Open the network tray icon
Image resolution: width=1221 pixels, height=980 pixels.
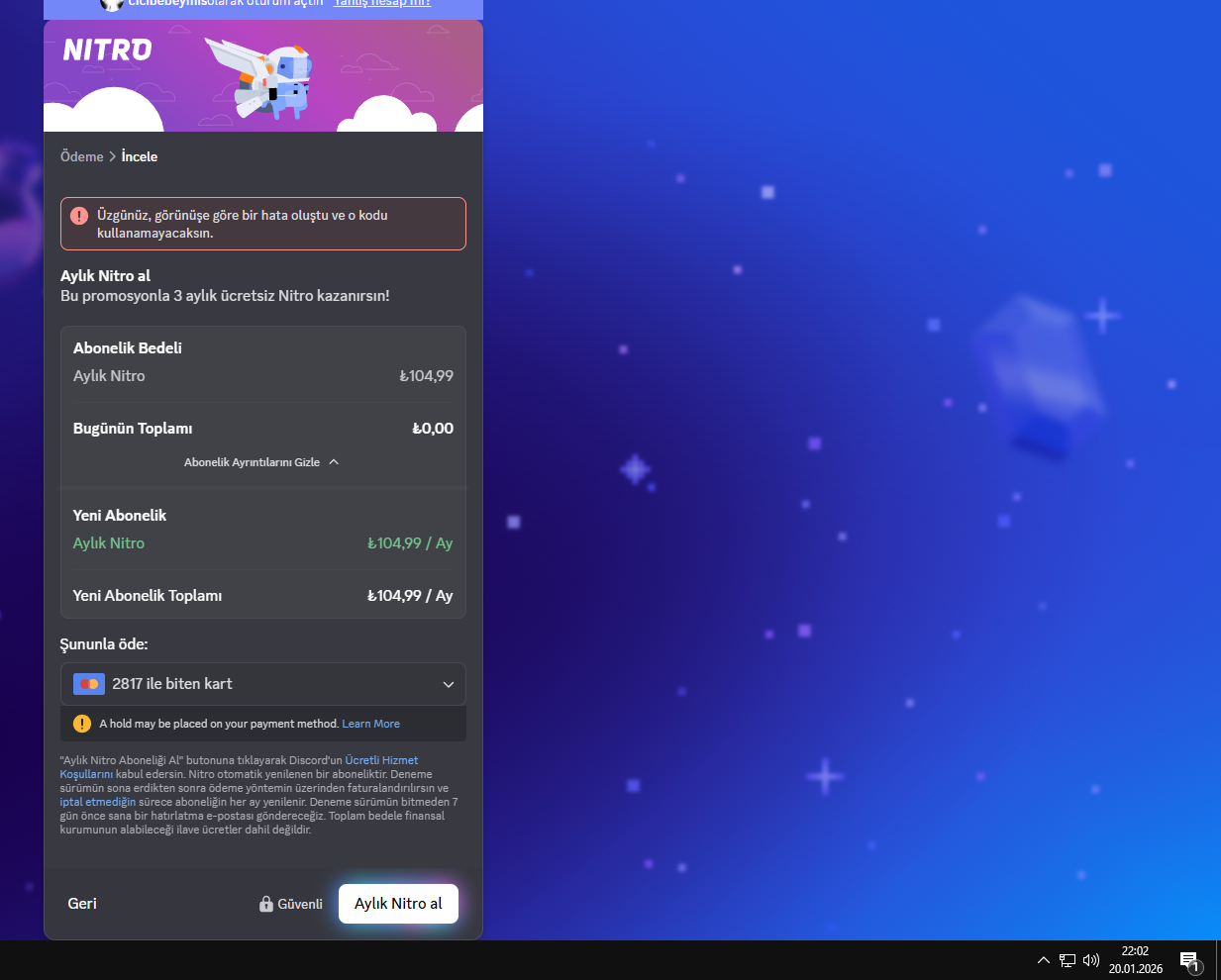pyautogui.click(x=1068, y=960)
